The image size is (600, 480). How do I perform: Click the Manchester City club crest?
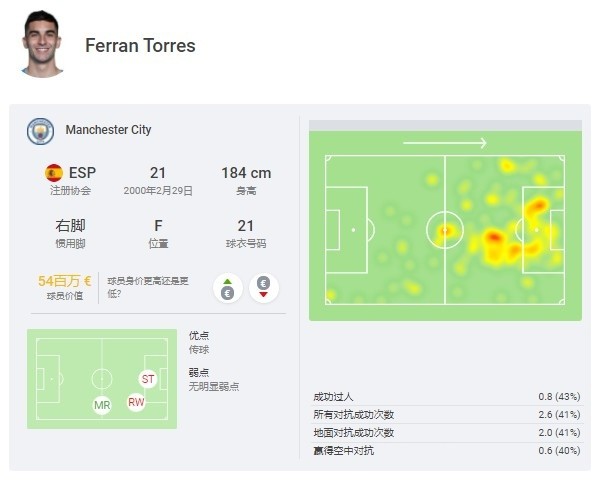pyautogui.click(x=41, y=131)
